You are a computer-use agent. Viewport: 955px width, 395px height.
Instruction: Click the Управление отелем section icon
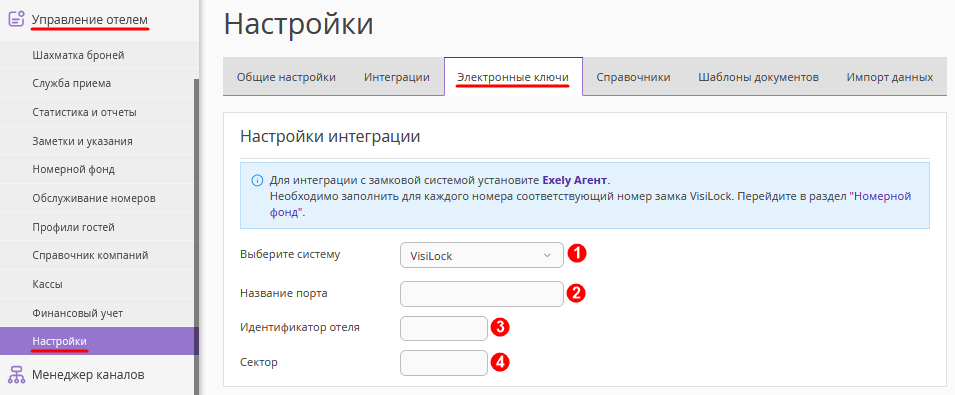pyautogui.click(x=16, y=19)
